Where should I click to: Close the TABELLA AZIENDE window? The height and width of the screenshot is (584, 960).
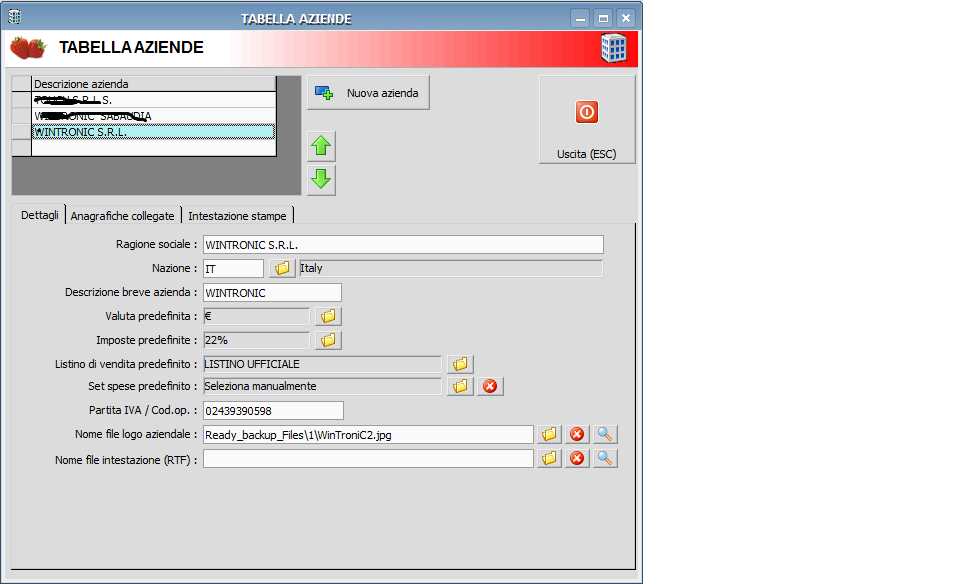(626, 18)
